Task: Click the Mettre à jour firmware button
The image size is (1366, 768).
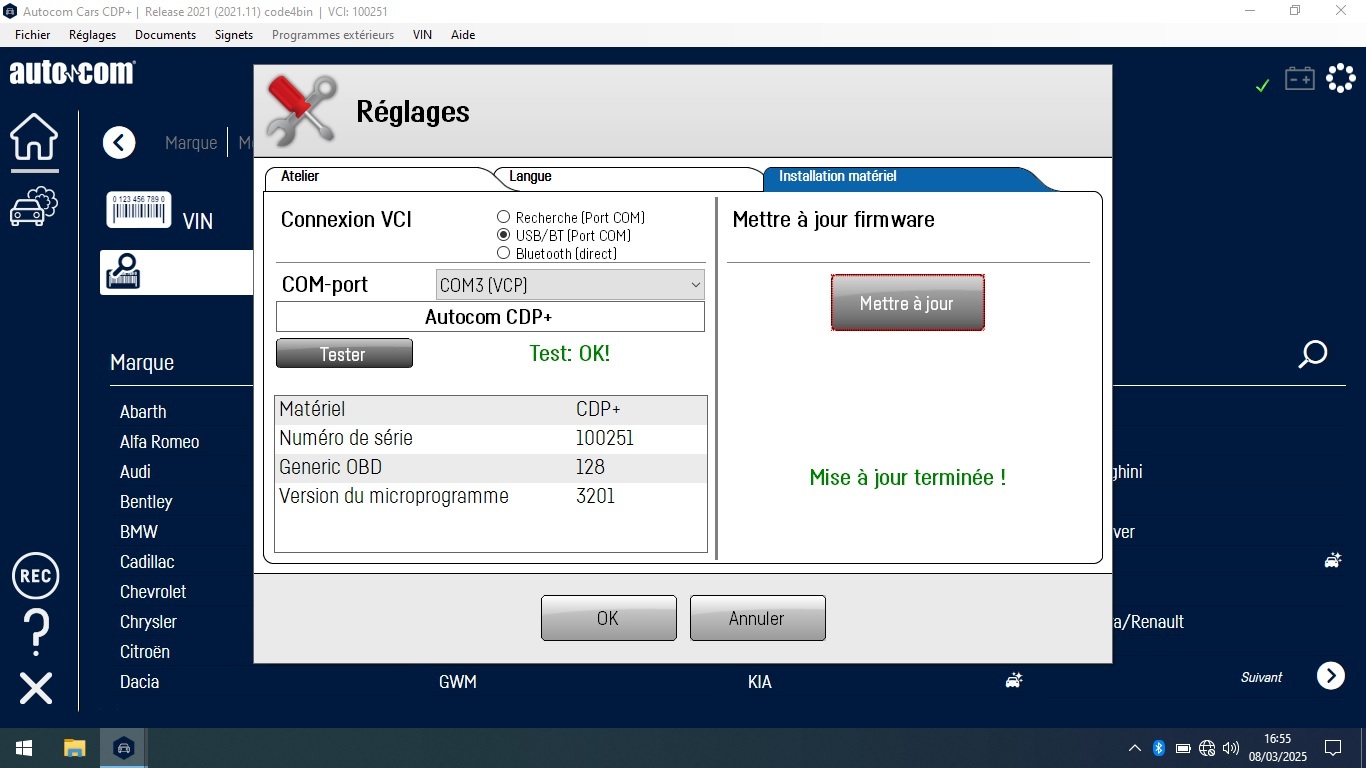Action: (907, 302)
